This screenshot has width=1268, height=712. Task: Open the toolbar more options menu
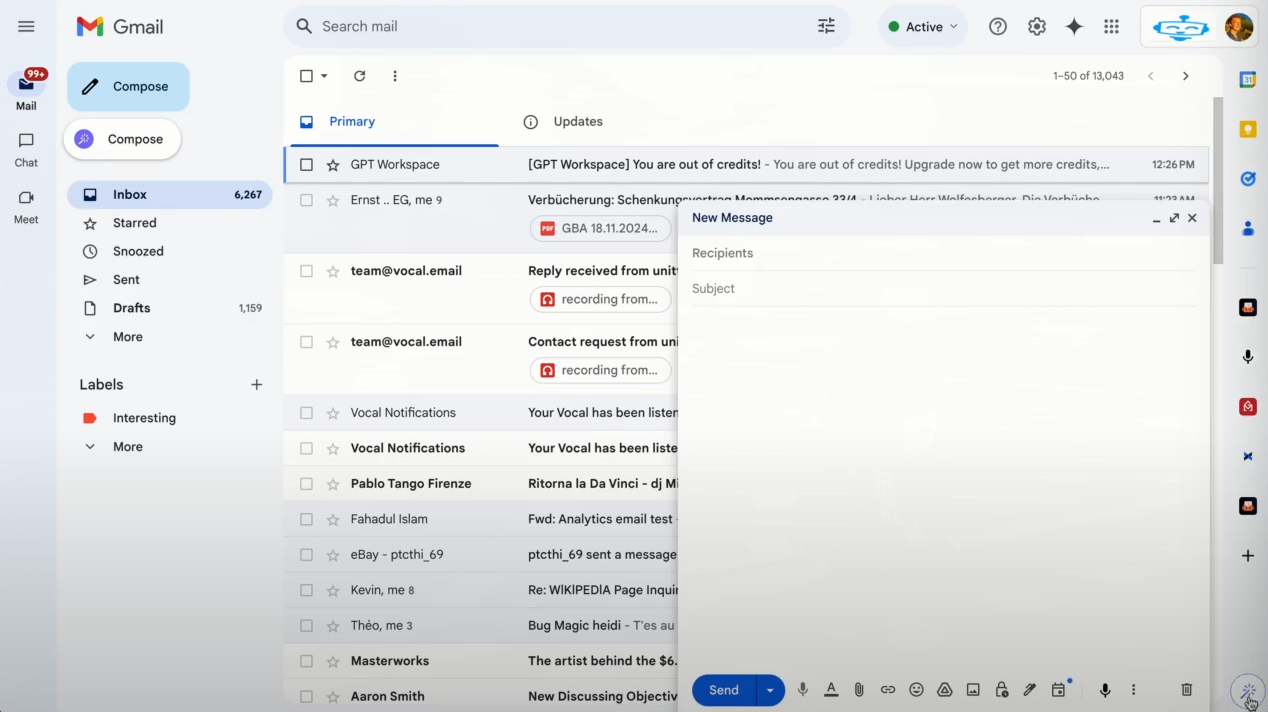click(395, 76)
